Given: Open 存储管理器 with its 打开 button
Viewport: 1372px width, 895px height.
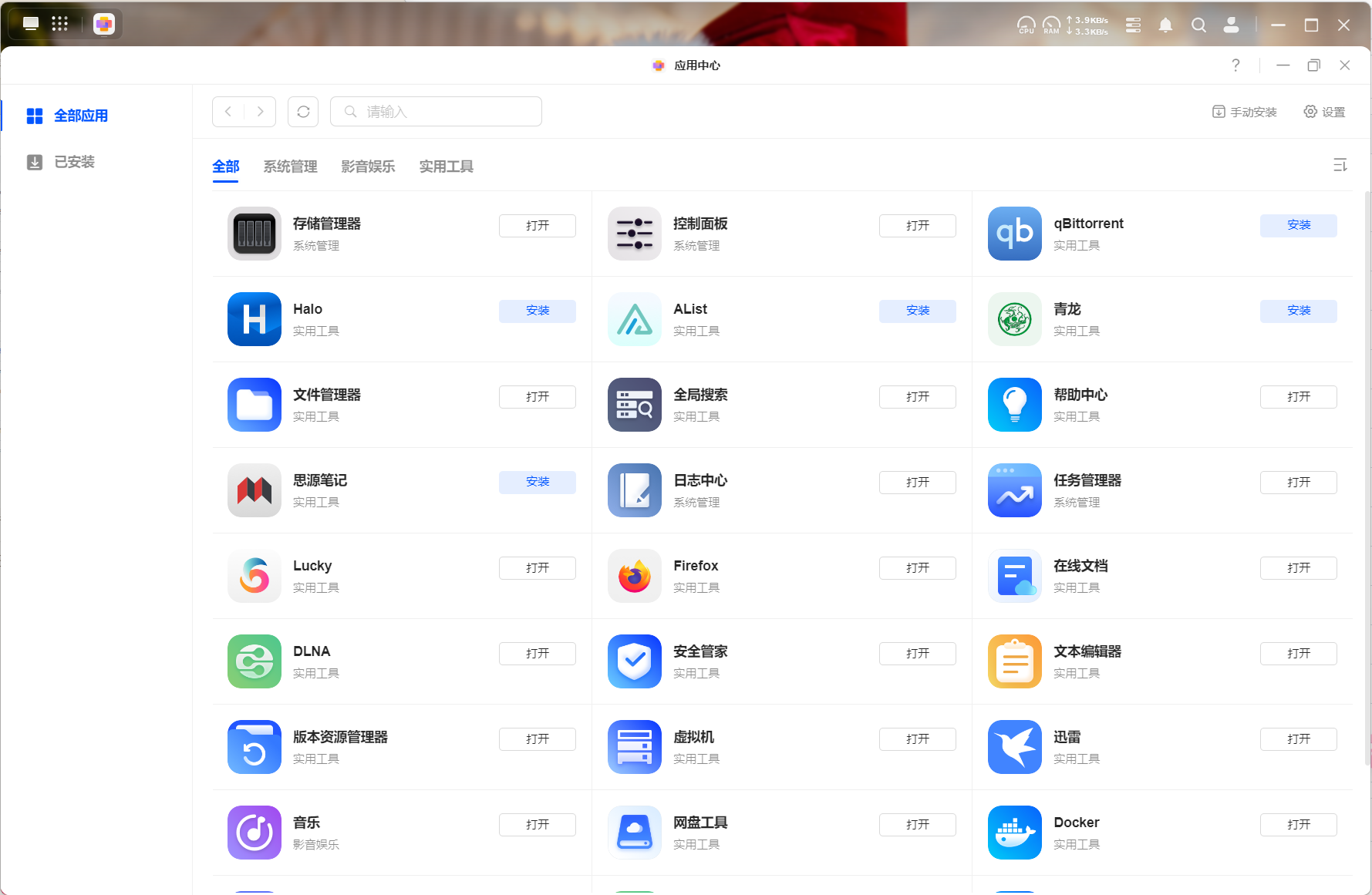Looking at the screenshot, I should [x=538, y=225].
